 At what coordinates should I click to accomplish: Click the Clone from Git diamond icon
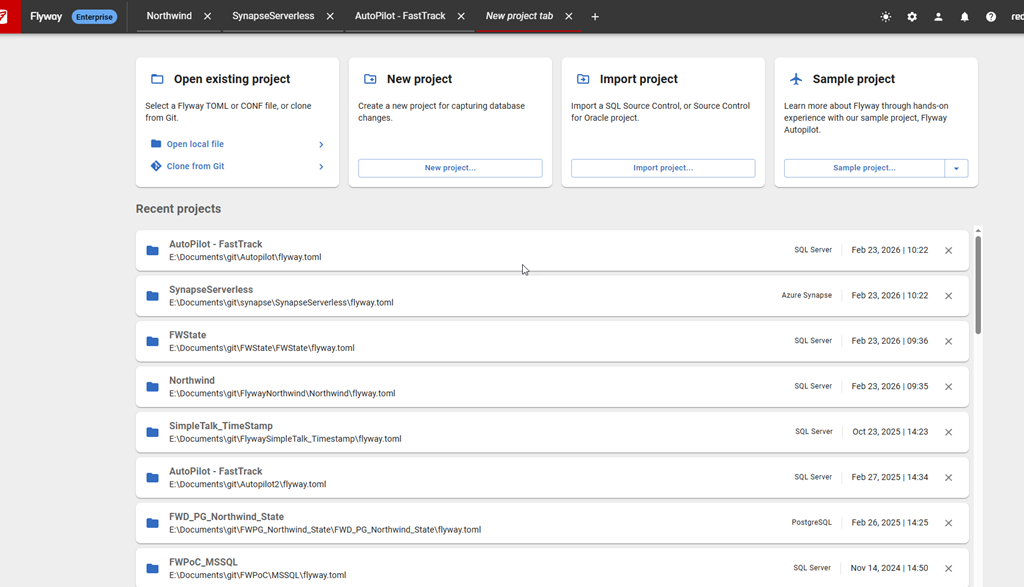coord(156,166)
